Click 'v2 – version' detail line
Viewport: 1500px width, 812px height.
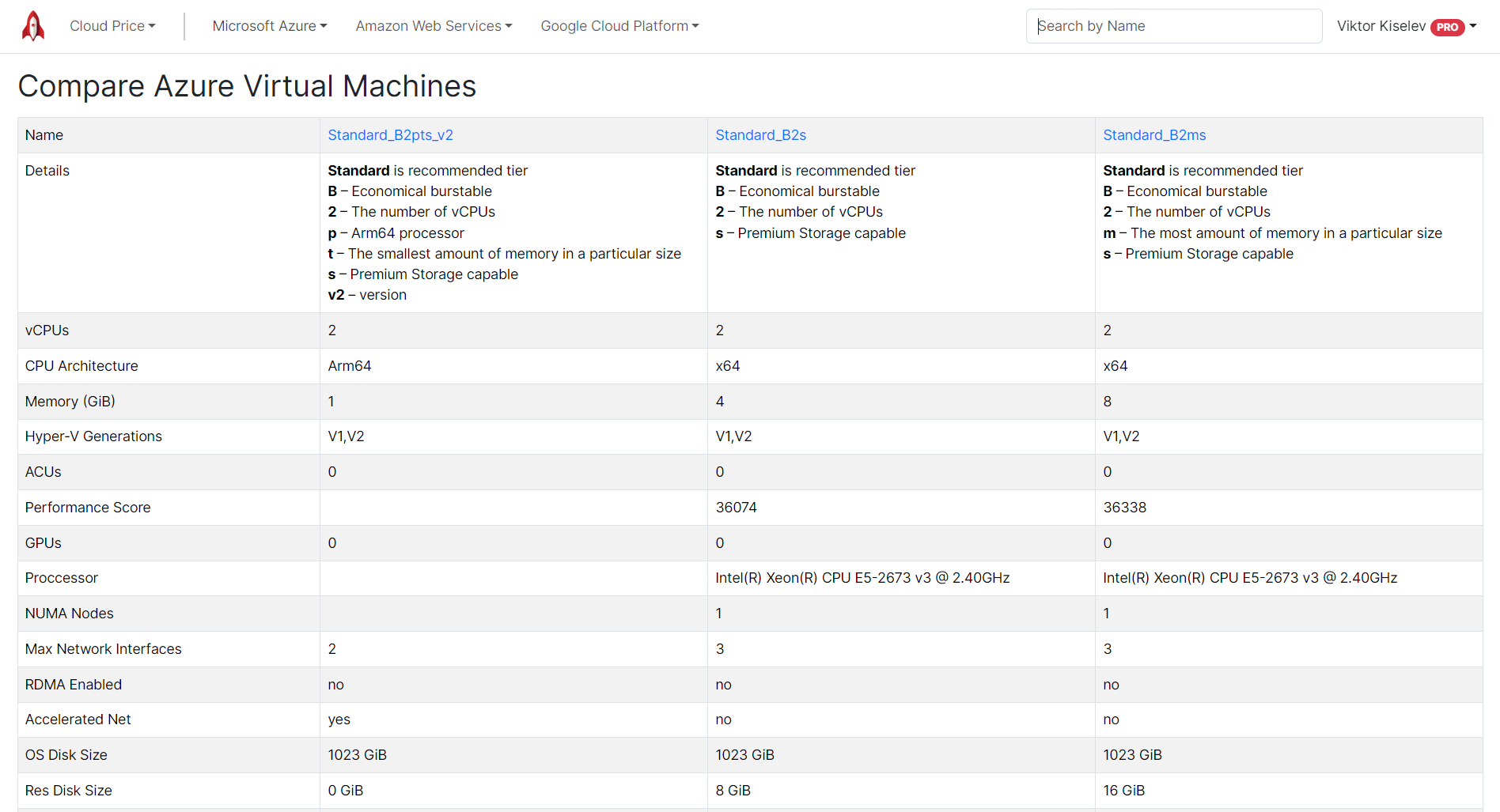[367, 295]
